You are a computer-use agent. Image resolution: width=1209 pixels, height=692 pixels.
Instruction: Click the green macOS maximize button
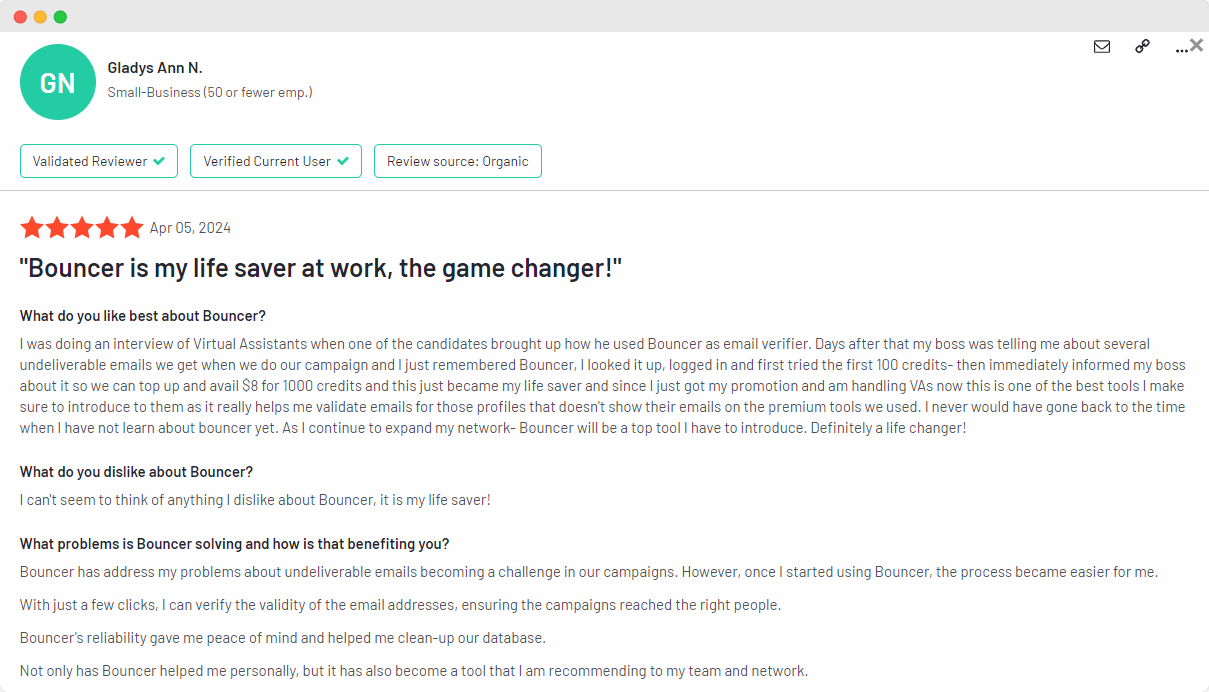click(60, 17)
